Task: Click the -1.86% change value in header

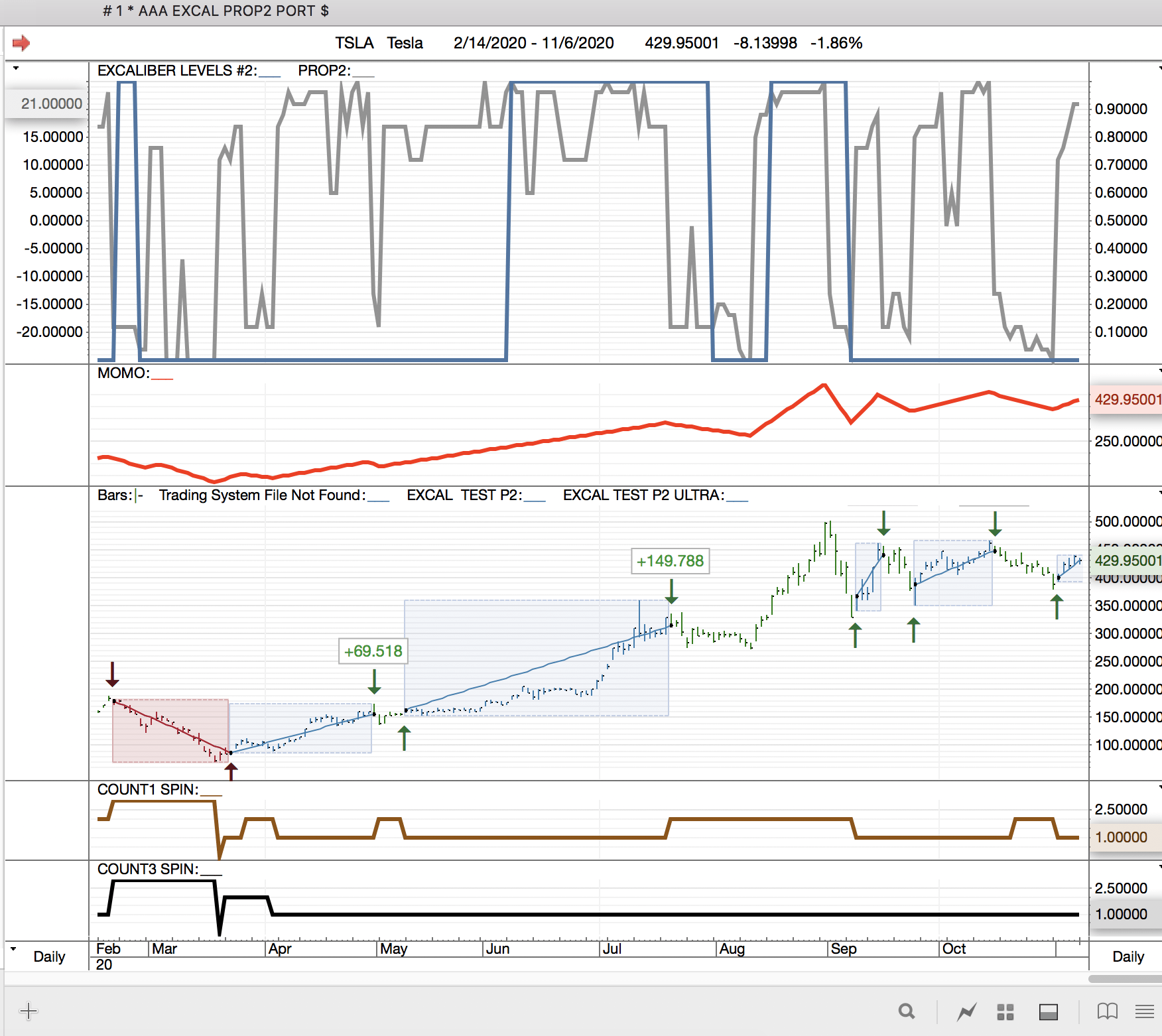Action: coord(836,43)
